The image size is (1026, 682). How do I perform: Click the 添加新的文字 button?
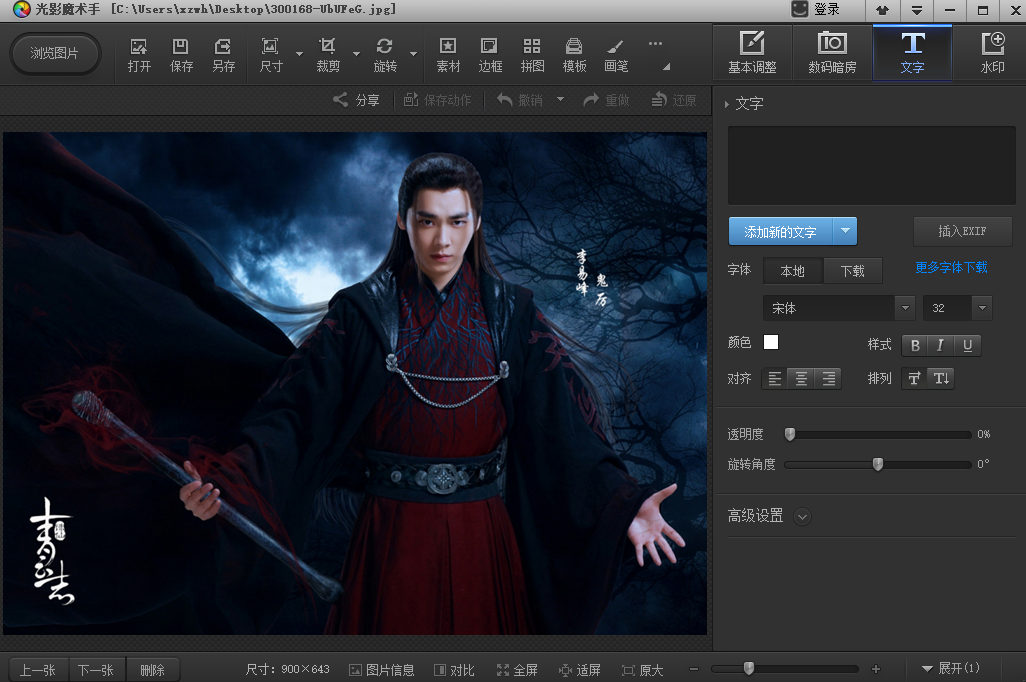pos(781,232)
